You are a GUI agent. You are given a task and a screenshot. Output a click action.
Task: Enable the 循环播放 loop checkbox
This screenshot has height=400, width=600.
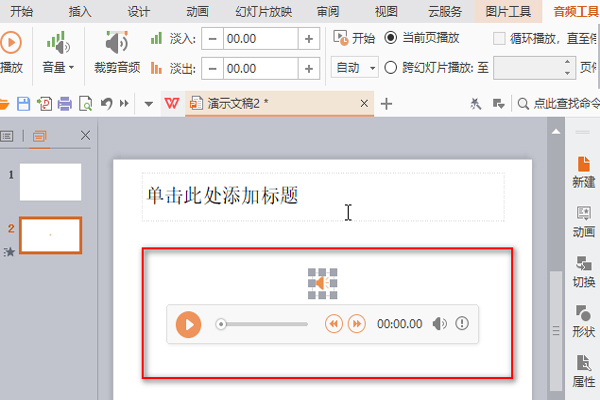click(x=499, y=38)
